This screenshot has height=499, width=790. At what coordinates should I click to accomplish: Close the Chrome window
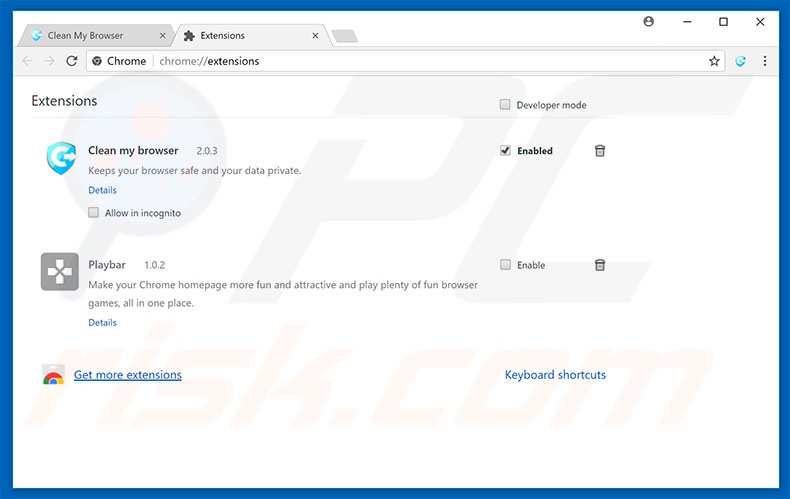[x=760, y=22]
